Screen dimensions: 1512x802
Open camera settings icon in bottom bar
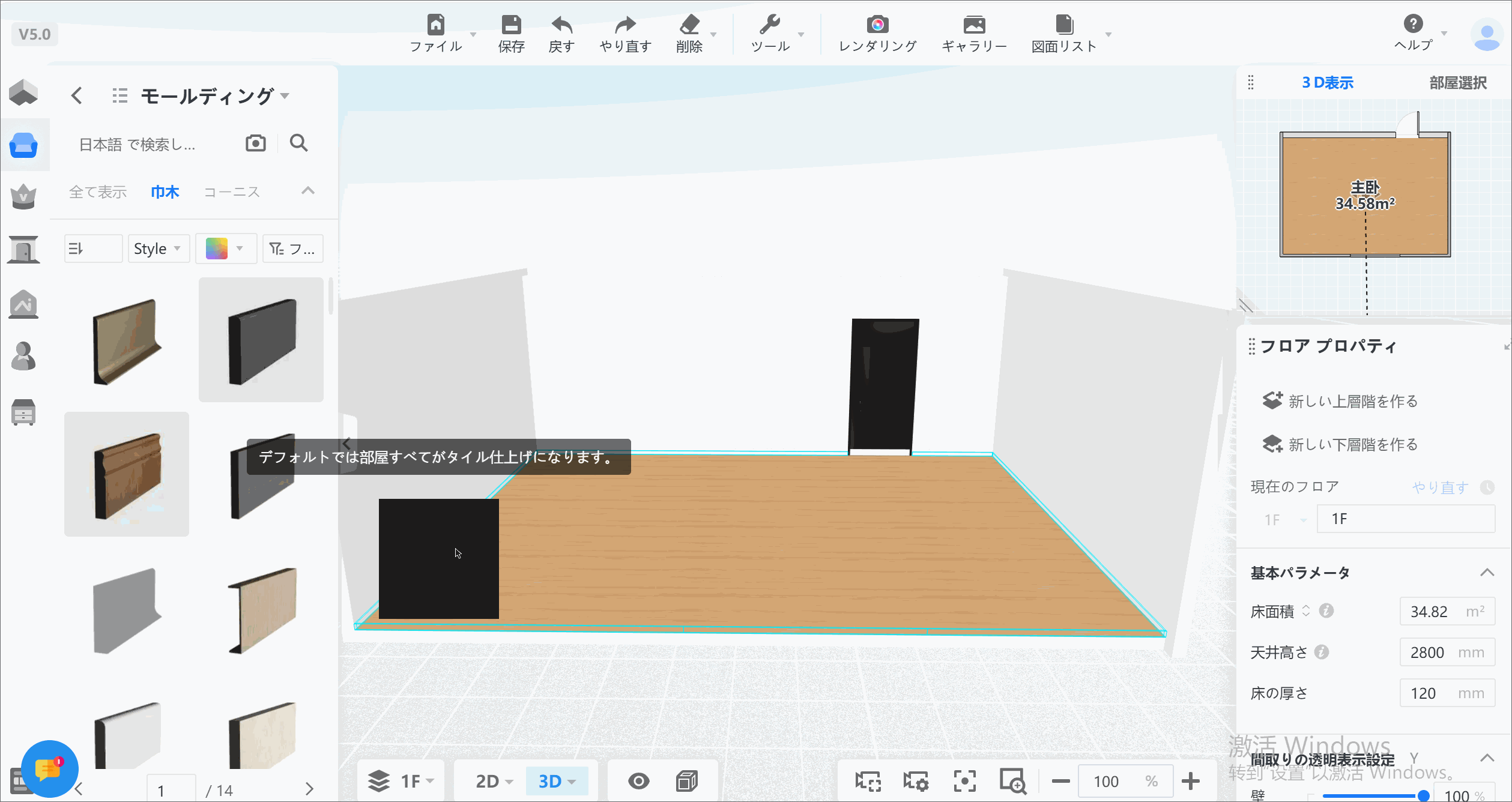coord(916,781)
